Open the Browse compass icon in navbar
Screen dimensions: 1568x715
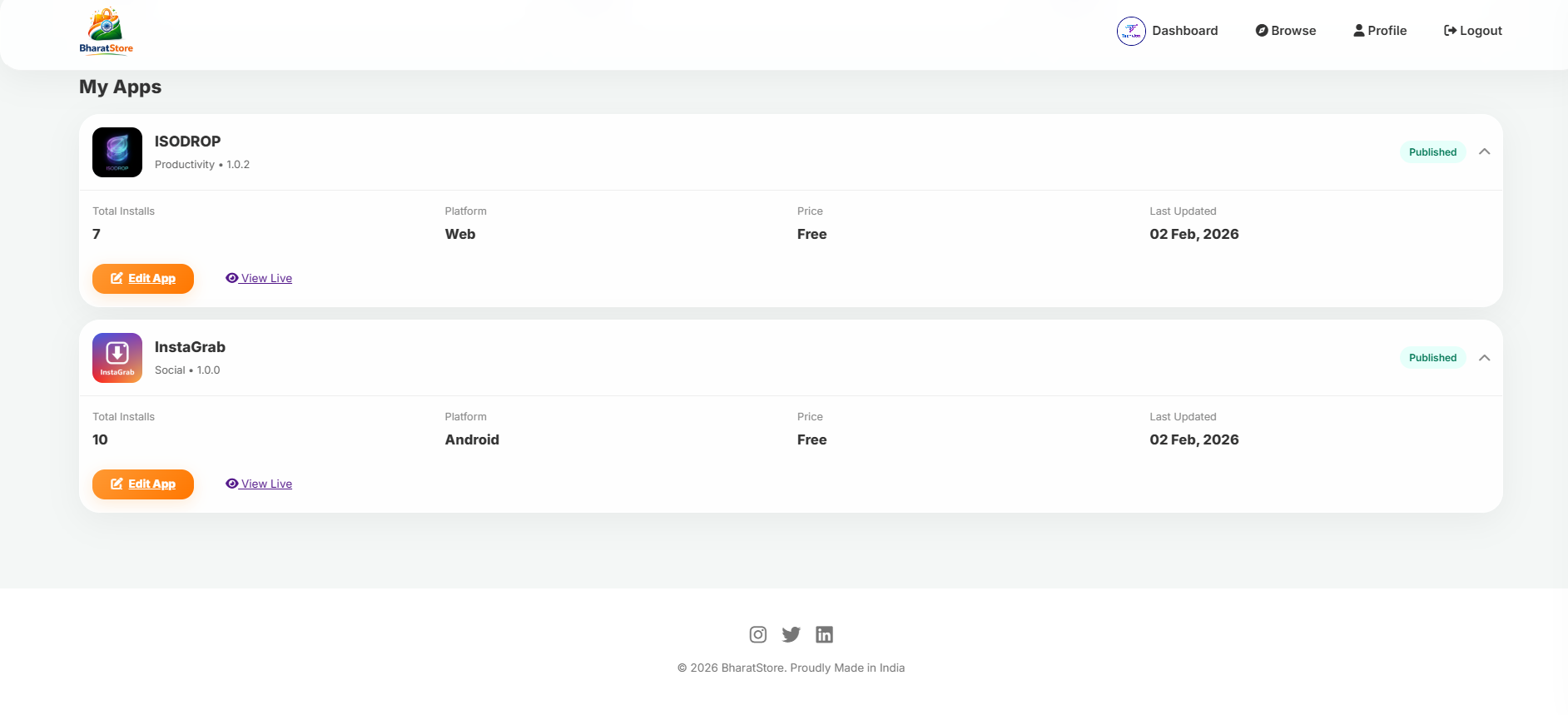[1260, 30]
